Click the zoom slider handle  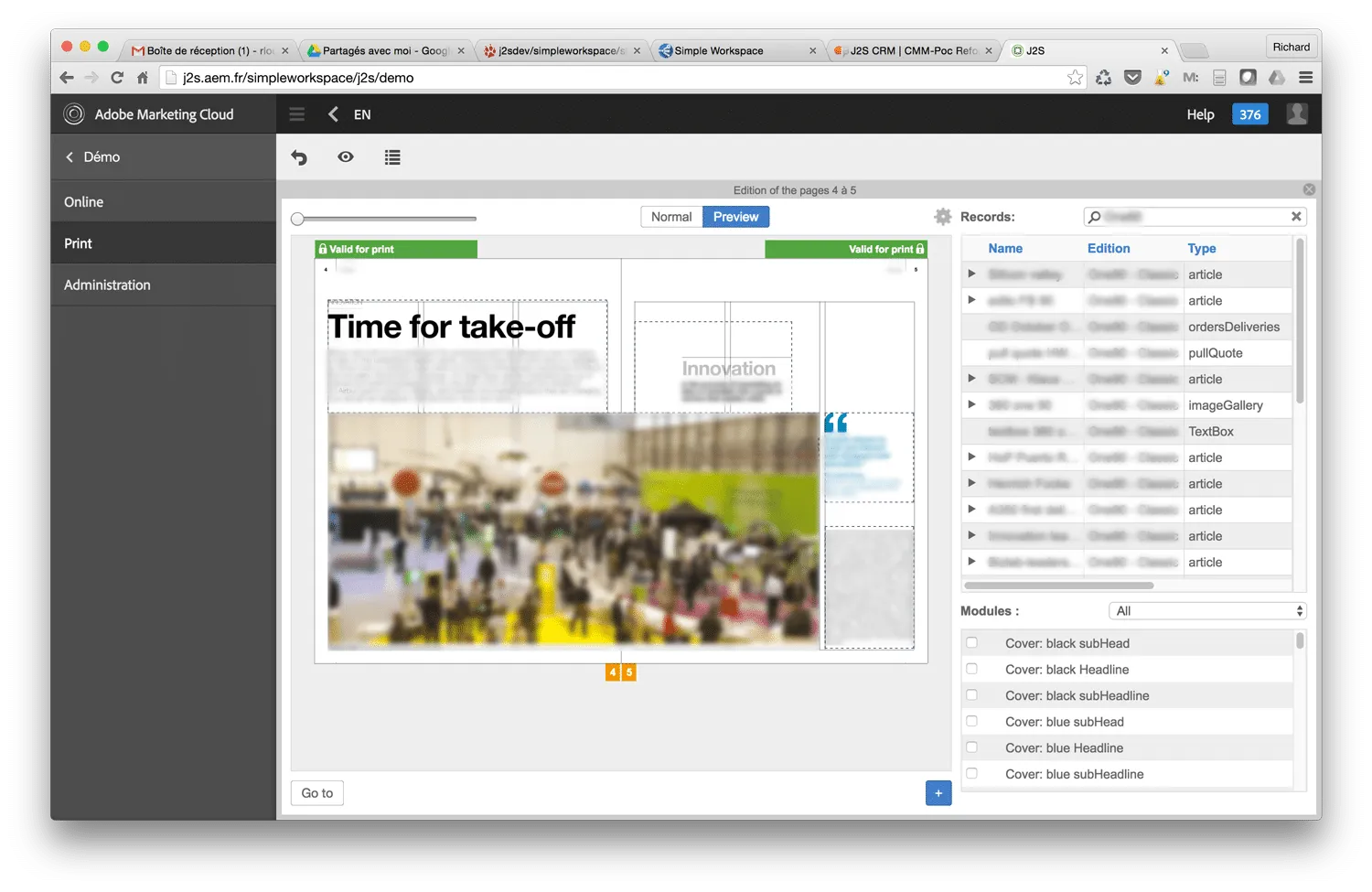tap(297, 219)
